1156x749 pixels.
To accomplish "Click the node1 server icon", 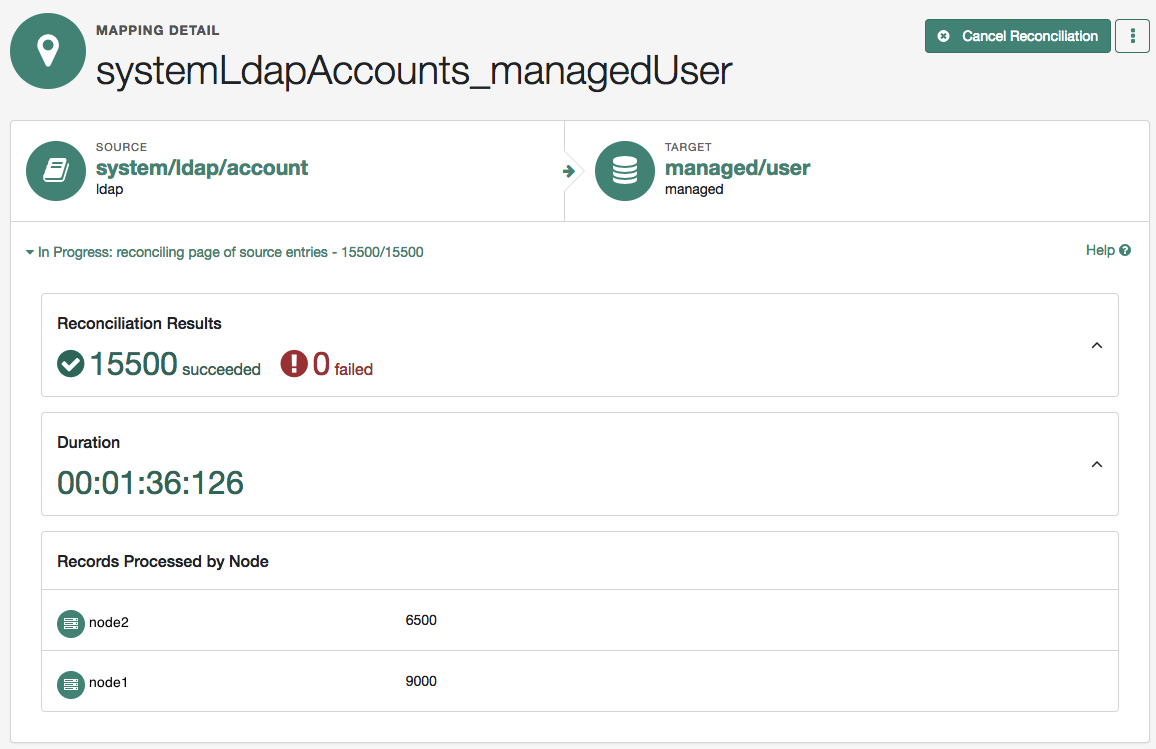I will pos(71,684).
